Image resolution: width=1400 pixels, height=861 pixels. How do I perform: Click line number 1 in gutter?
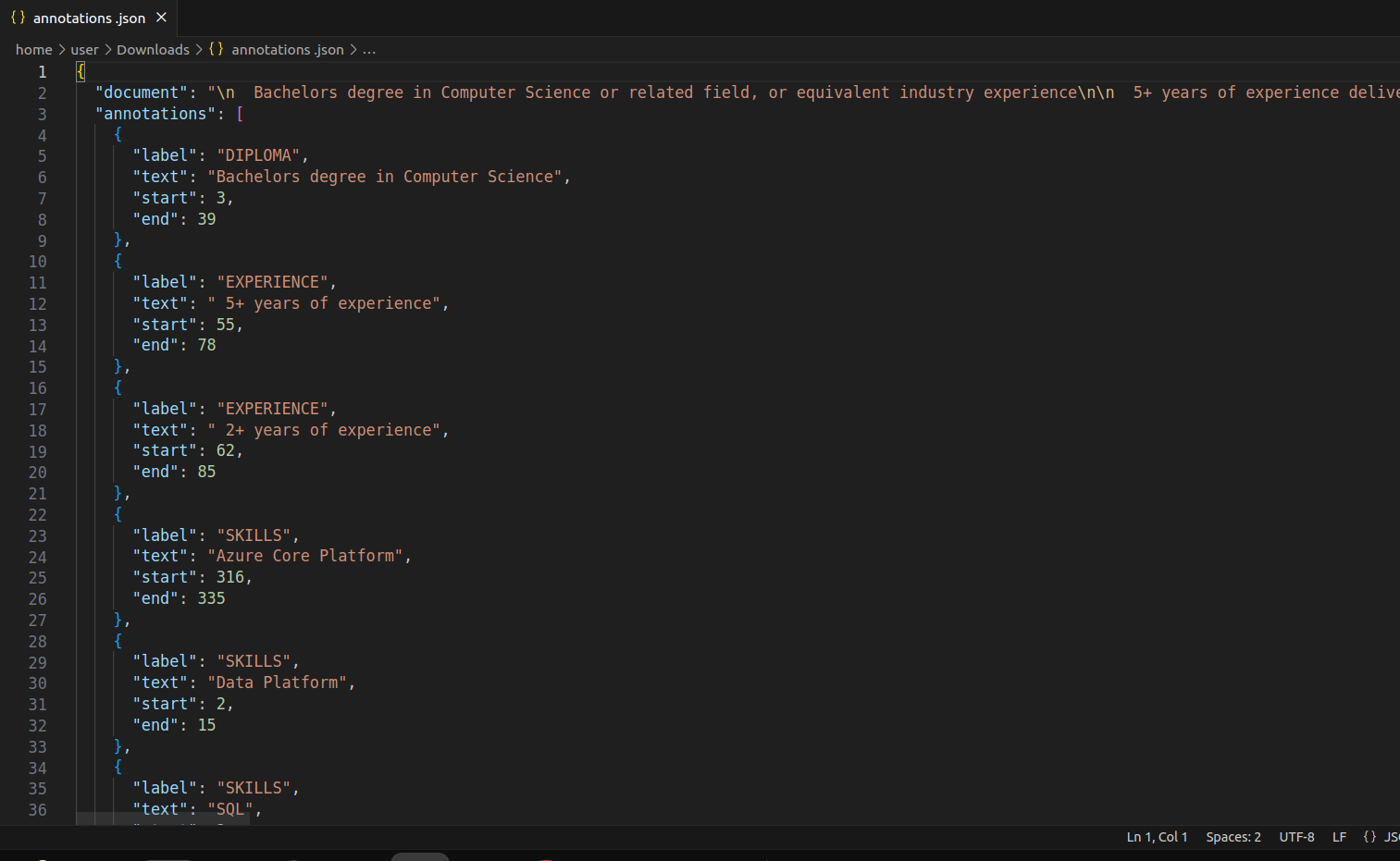(42, 72)
